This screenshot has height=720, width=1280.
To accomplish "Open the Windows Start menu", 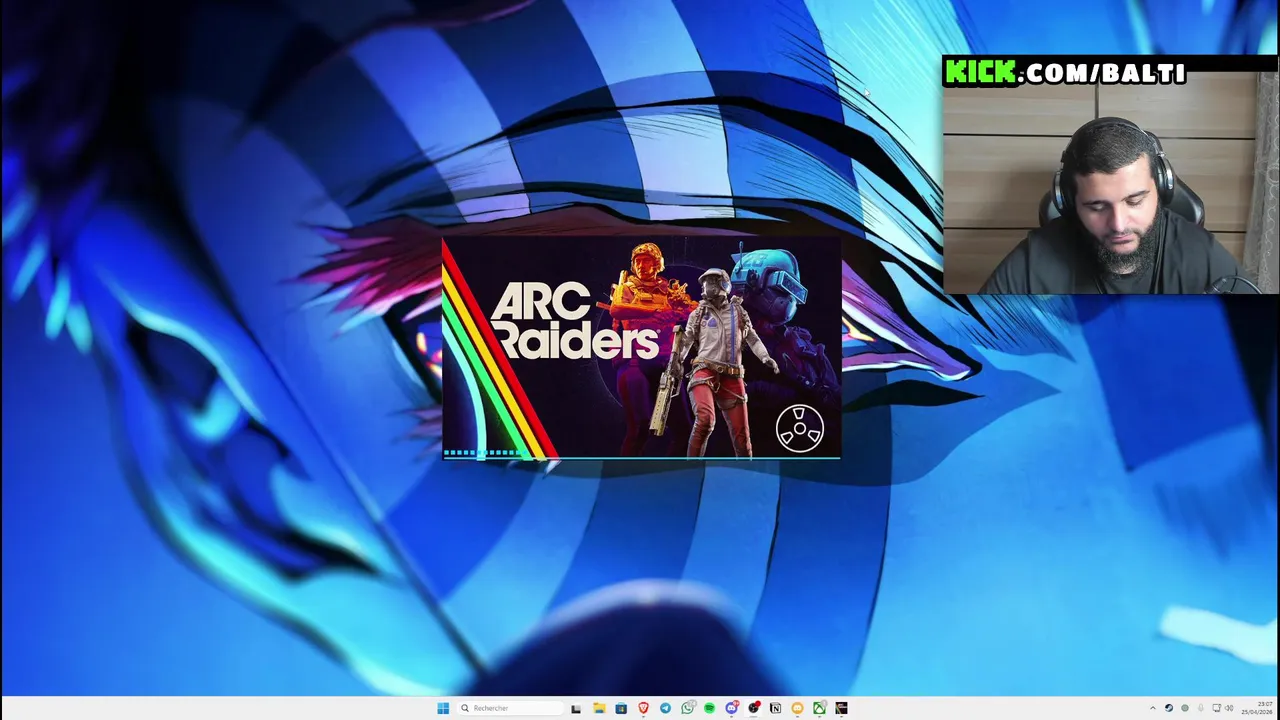I will (x=443, y=708).
